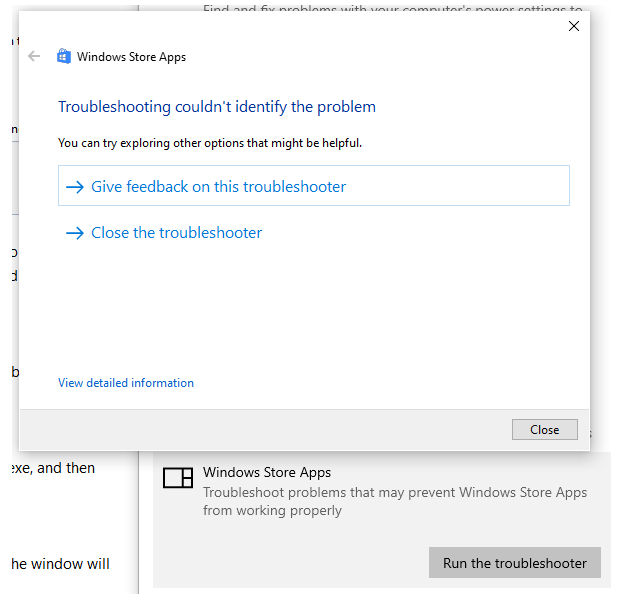The width and height of the screenshot is (620, 606).
Task: Click the Windows Store Apps icon in the dialog header
Action: 64,57
